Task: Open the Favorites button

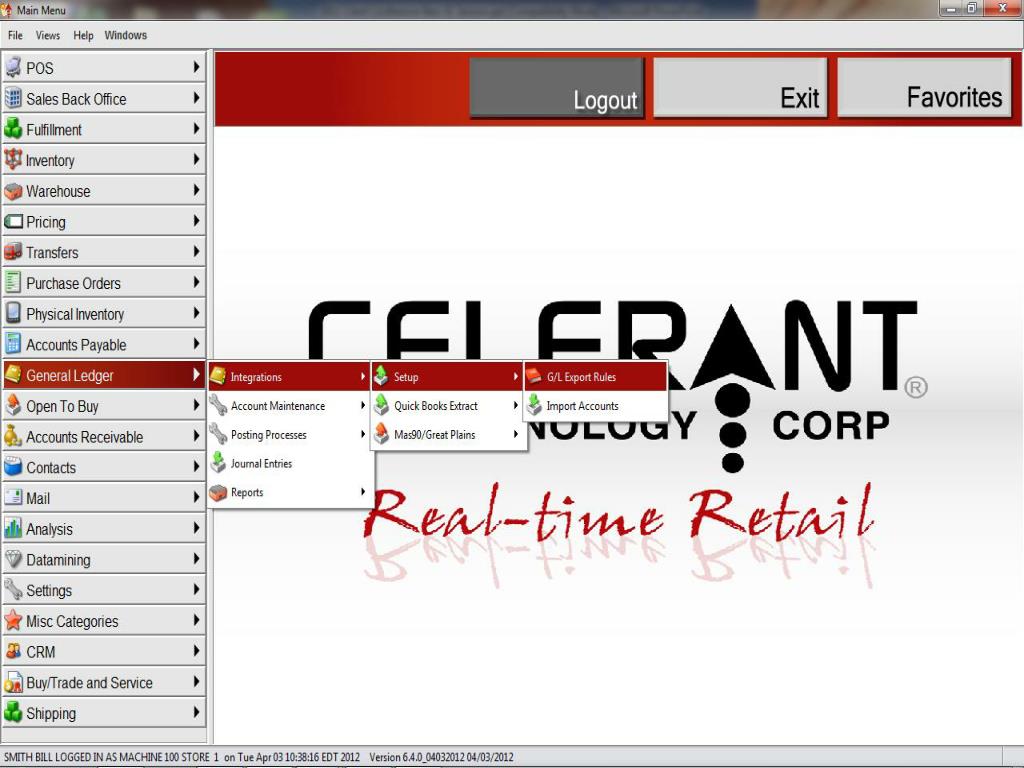Action: 925,88
